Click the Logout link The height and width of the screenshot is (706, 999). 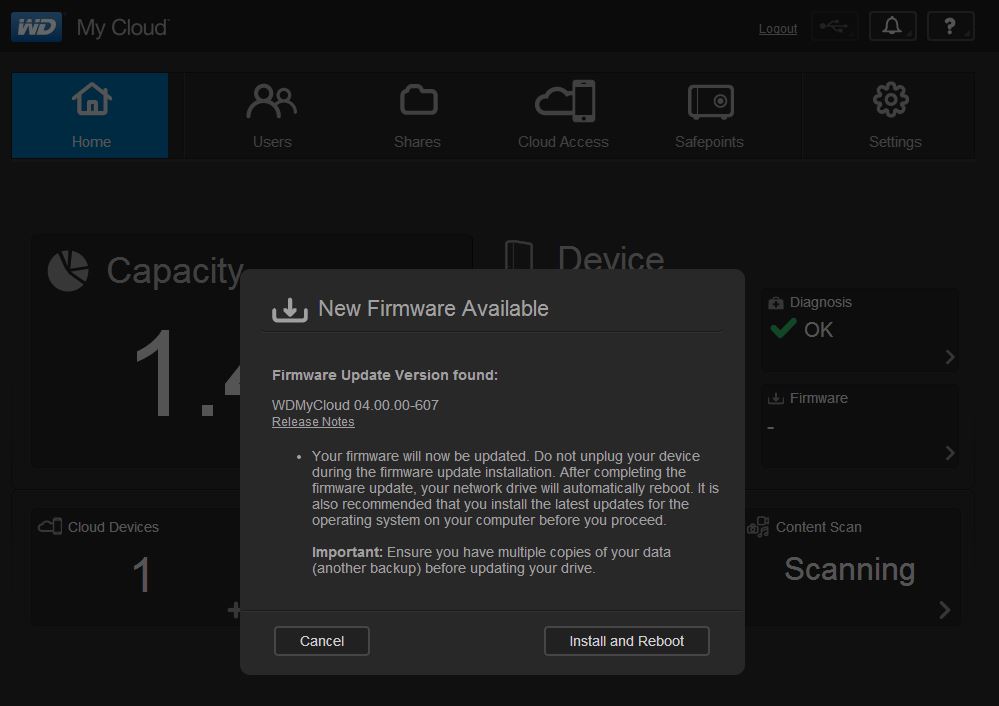(778, 29)
